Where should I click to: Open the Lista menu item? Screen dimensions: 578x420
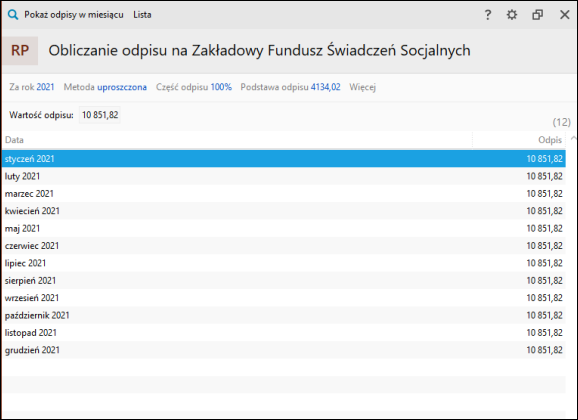tap(142, 15)
